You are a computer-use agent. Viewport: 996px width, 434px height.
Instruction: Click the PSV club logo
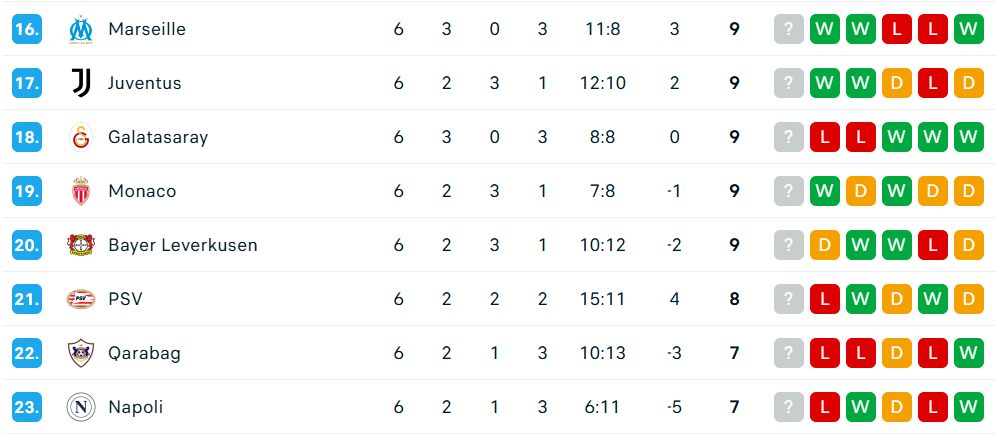[81, 299]
